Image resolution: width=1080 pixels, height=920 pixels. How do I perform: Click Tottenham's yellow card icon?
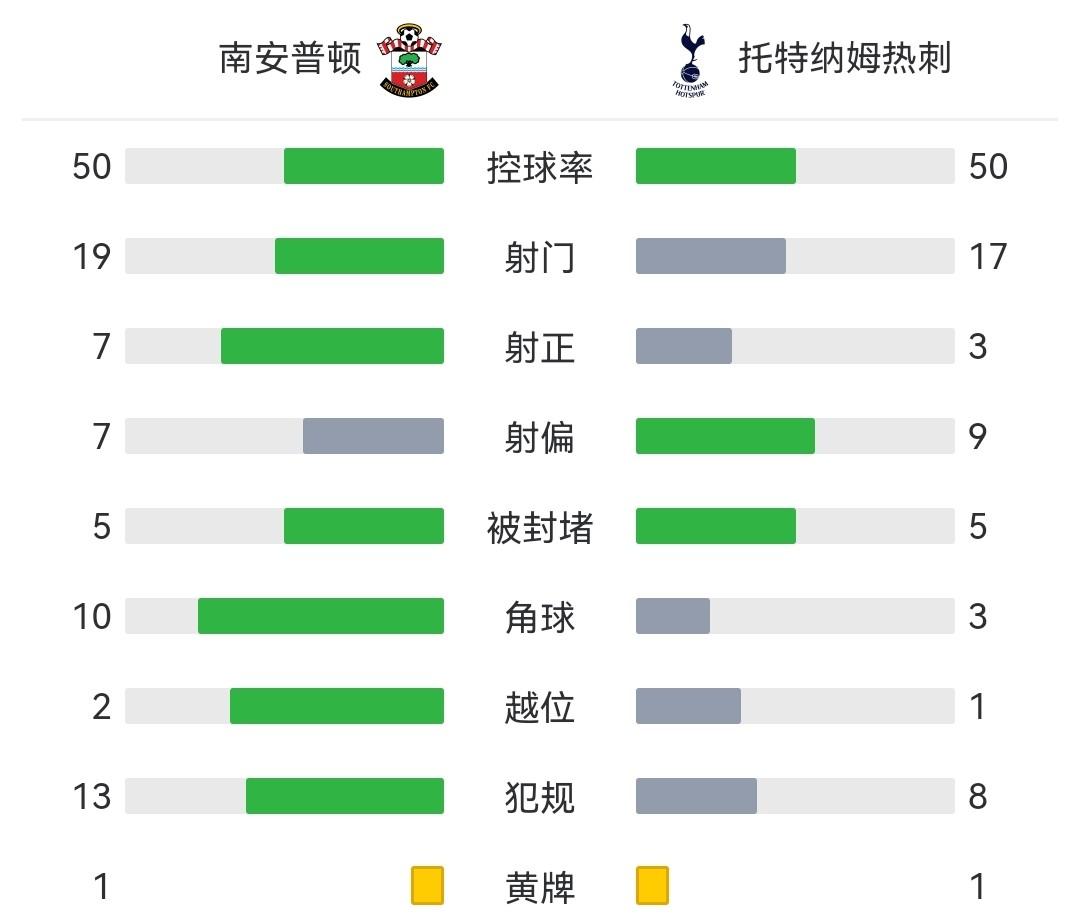pyautogui.click(x=652, y=886)
